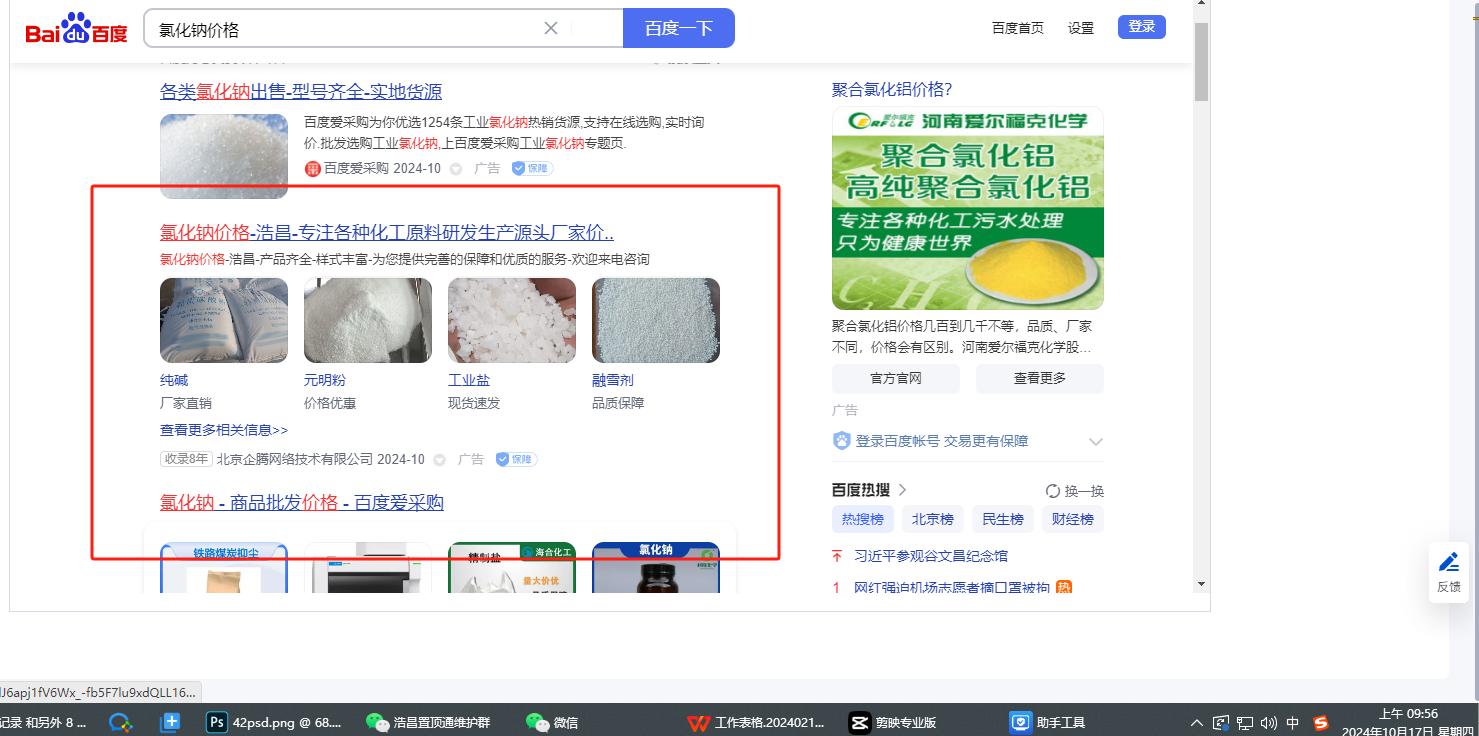1479x736 pixels.
Task: Click the 元明粉 product image
Action: [x=368, y=320]
